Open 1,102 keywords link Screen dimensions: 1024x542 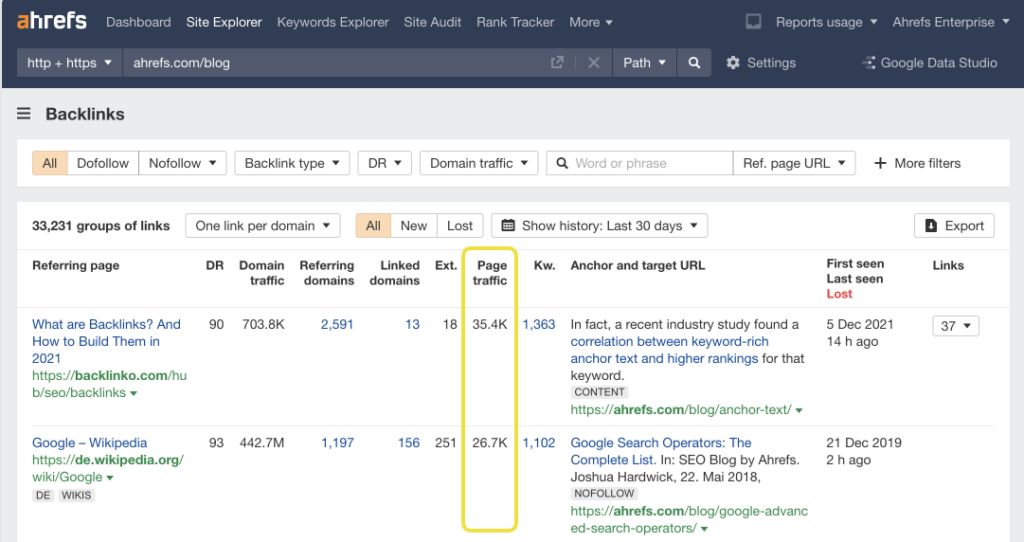tap(539, 443)
